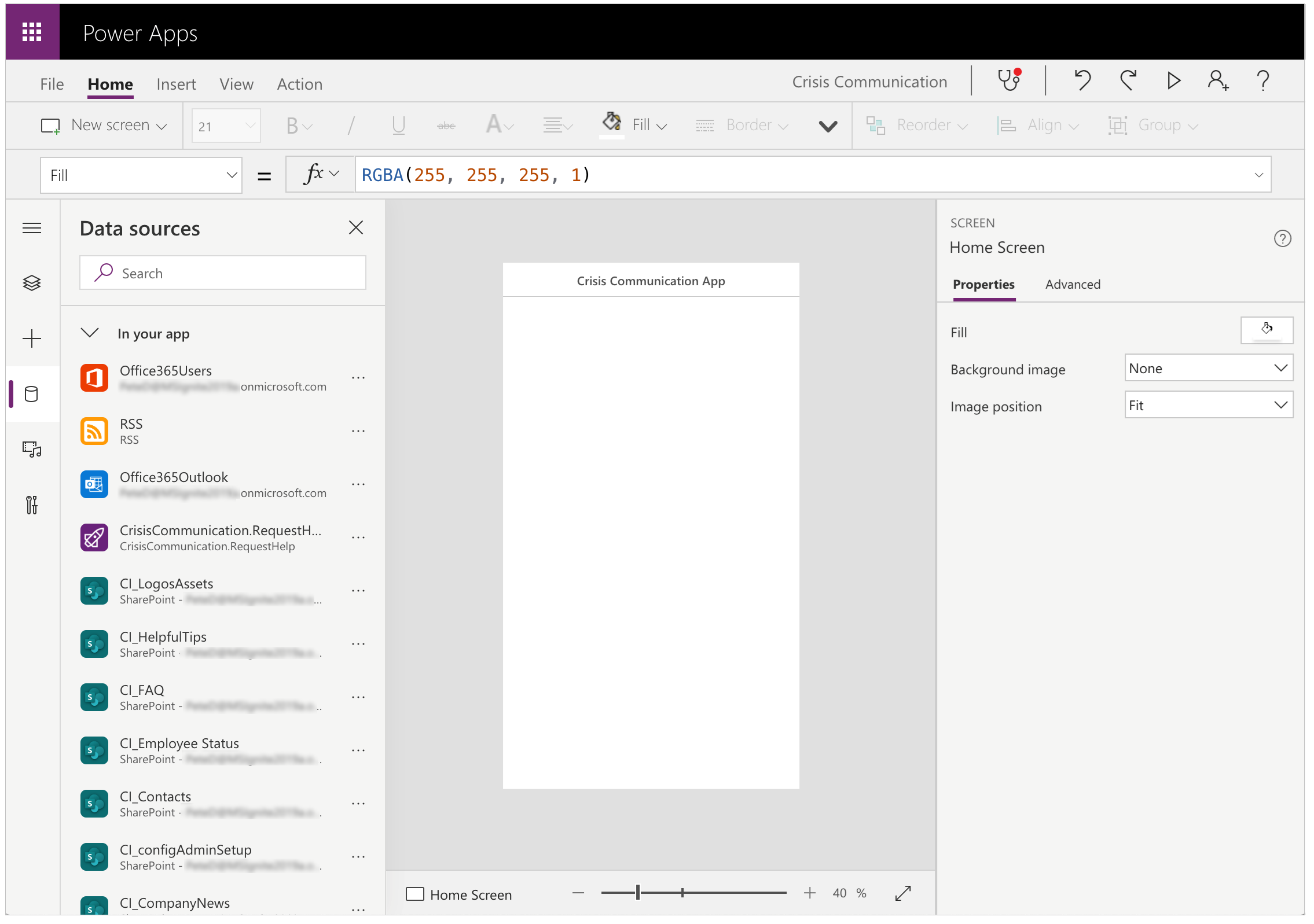Click the Layers/screens panel icon
The height and width of the screenshot is (924, 1314).
tap(30, 282)
